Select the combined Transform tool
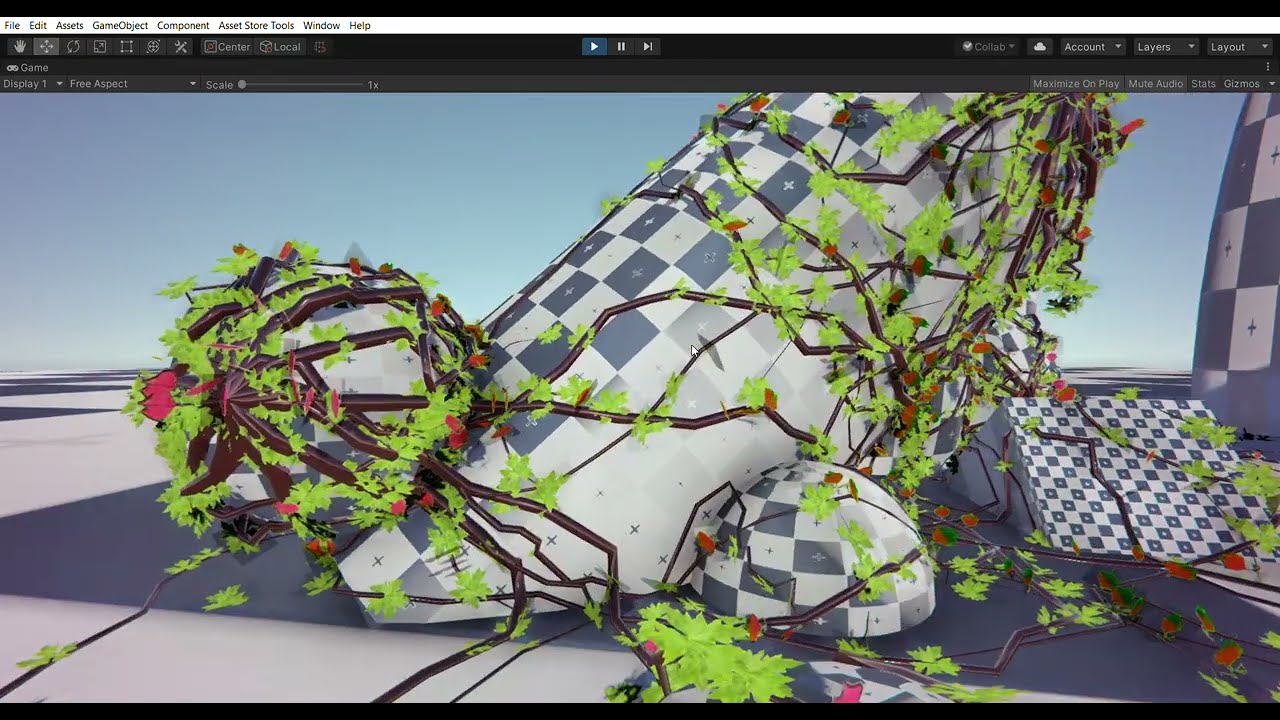Image resolution: width=1280 pixels, height=720 pixels. [x=153, y=47]
